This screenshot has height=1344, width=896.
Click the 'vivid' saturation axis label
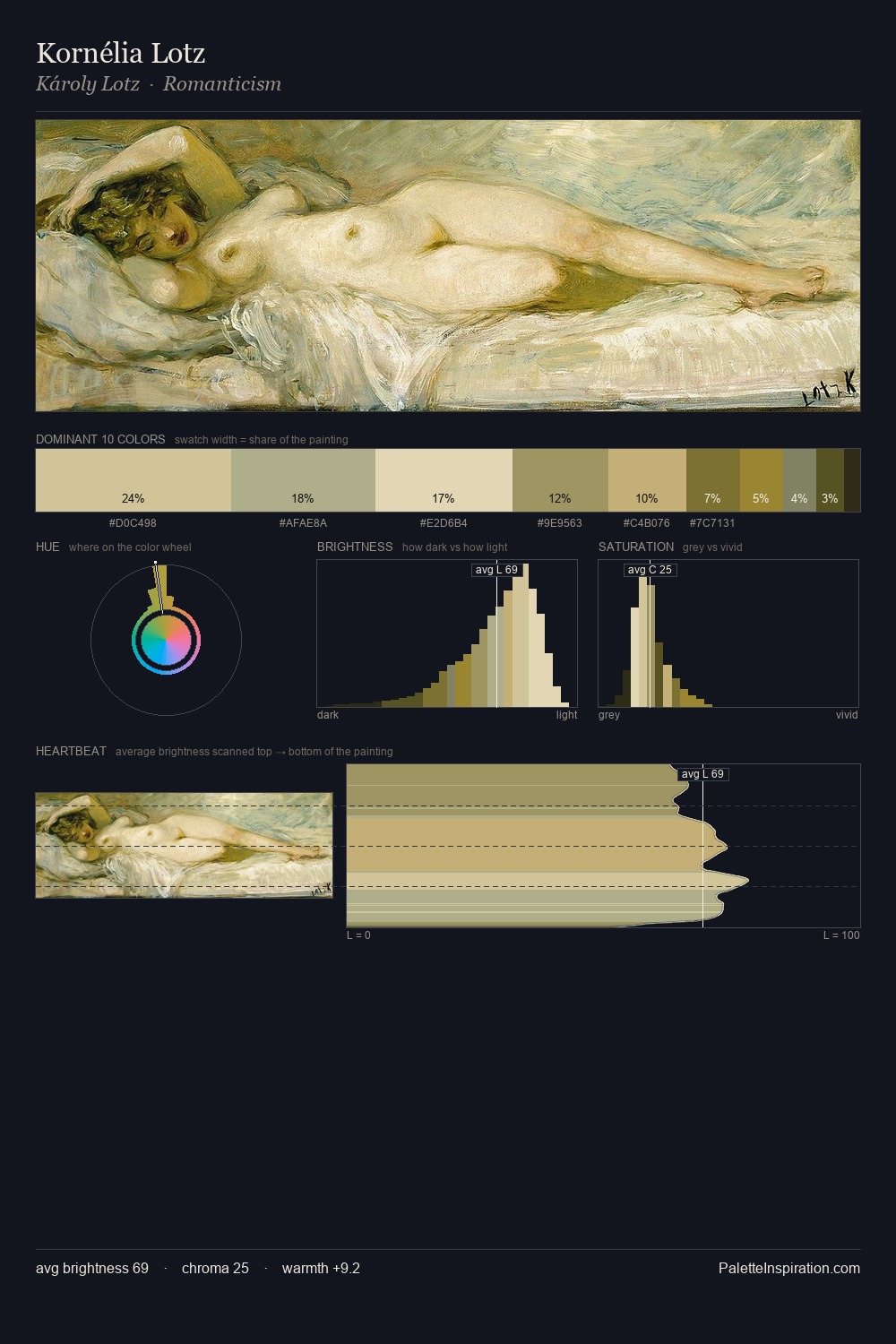(847, 715)
